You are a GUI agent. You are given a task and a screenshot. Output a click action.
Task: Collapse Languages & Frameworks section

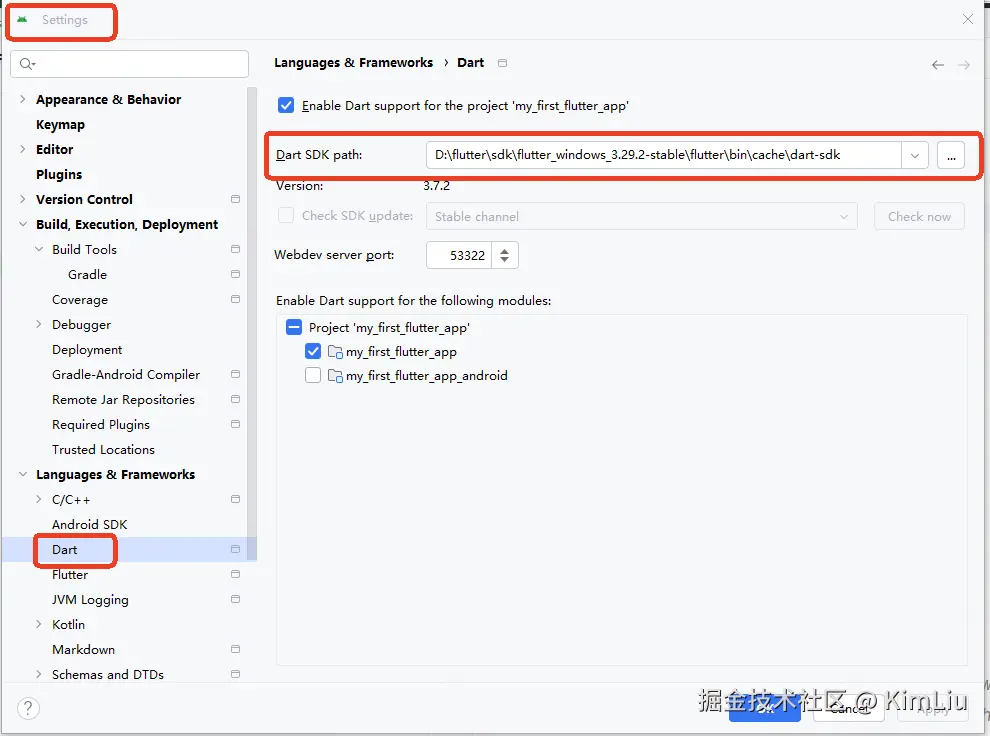point(23,475)
